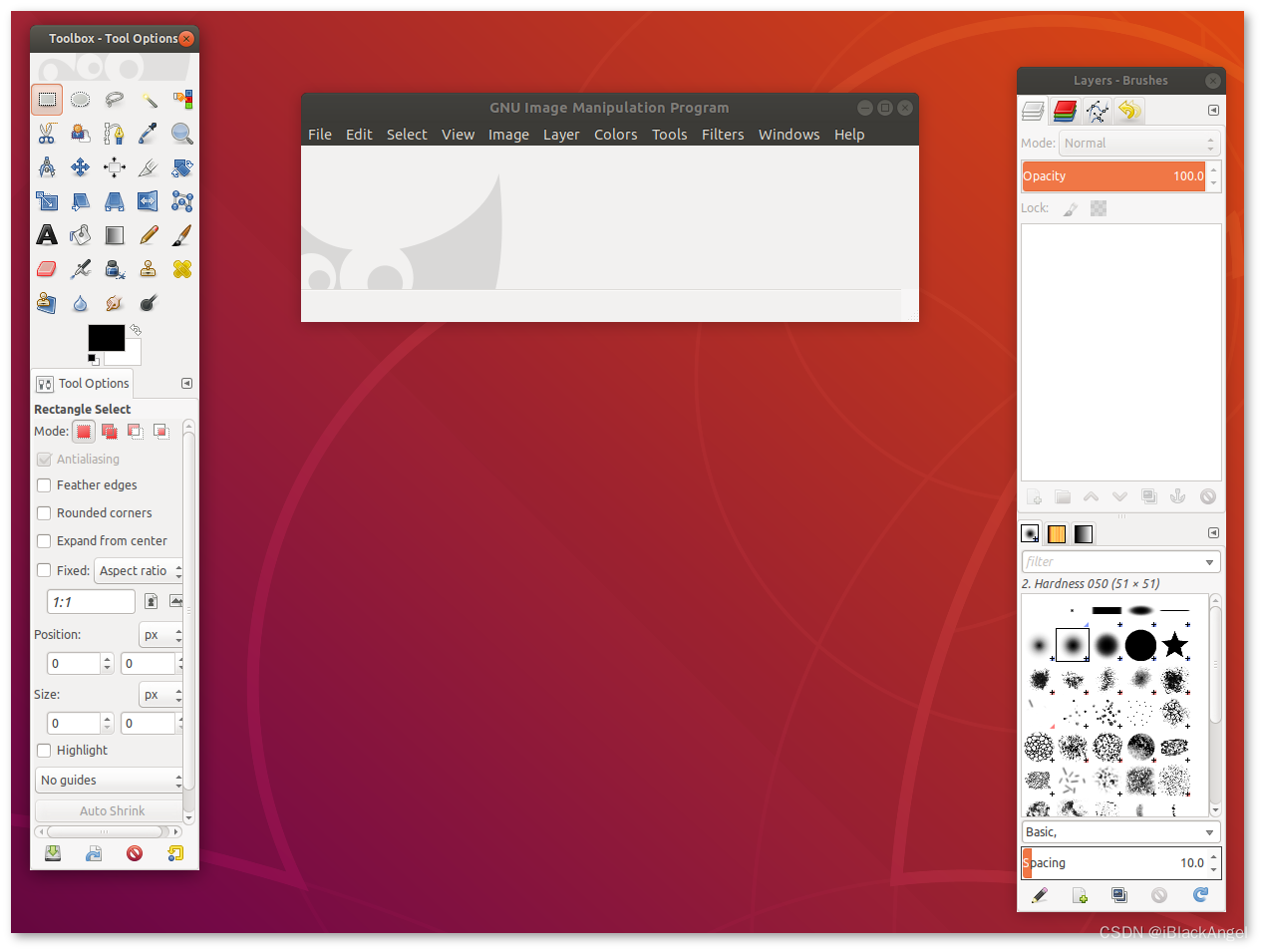The width and height of the screenshot is (1263, 952).
Task: Open the Aspect ratio dropdown
Action: coord(140,571)
